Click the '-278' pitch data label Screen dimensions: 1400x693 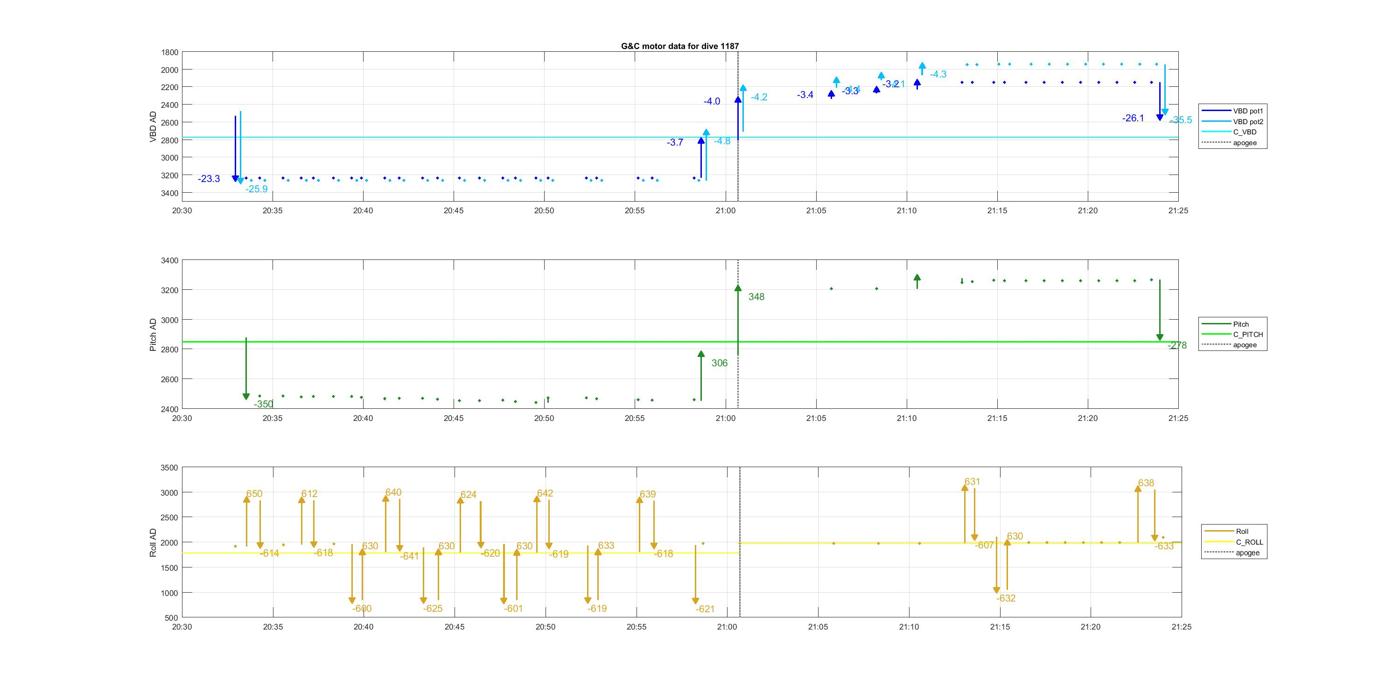(x=1177, y=346)
